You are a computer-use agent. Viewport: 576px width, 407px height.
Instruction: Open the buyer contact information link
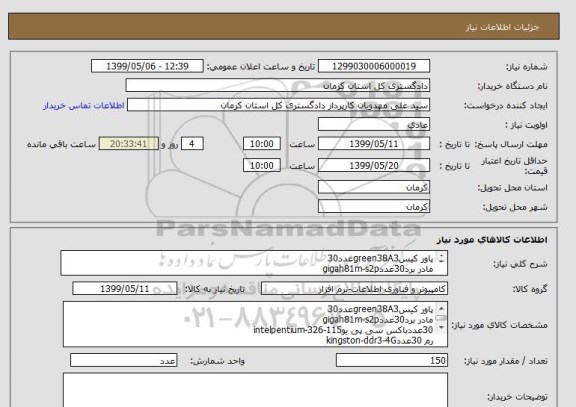point(84,106)
